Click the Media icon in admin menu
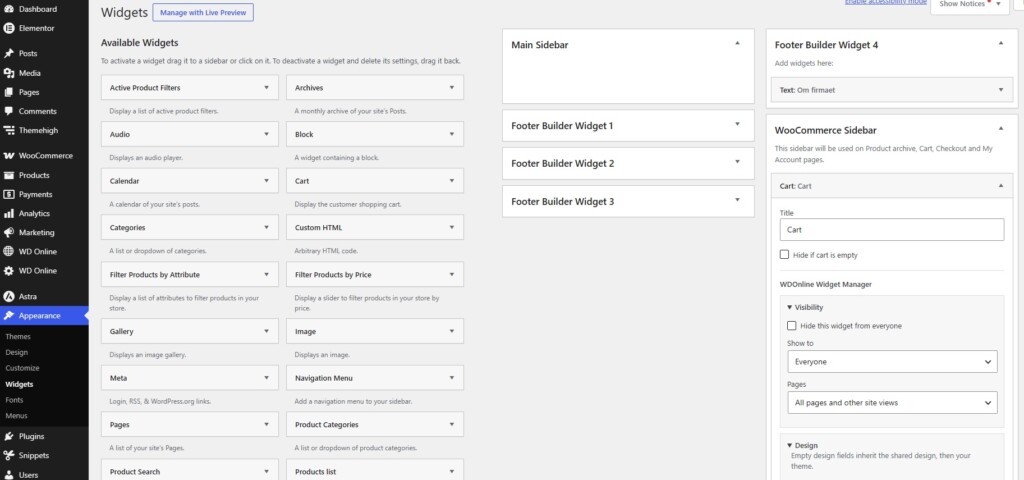The width and height of the screenshot is (1024, 480). 9,73
